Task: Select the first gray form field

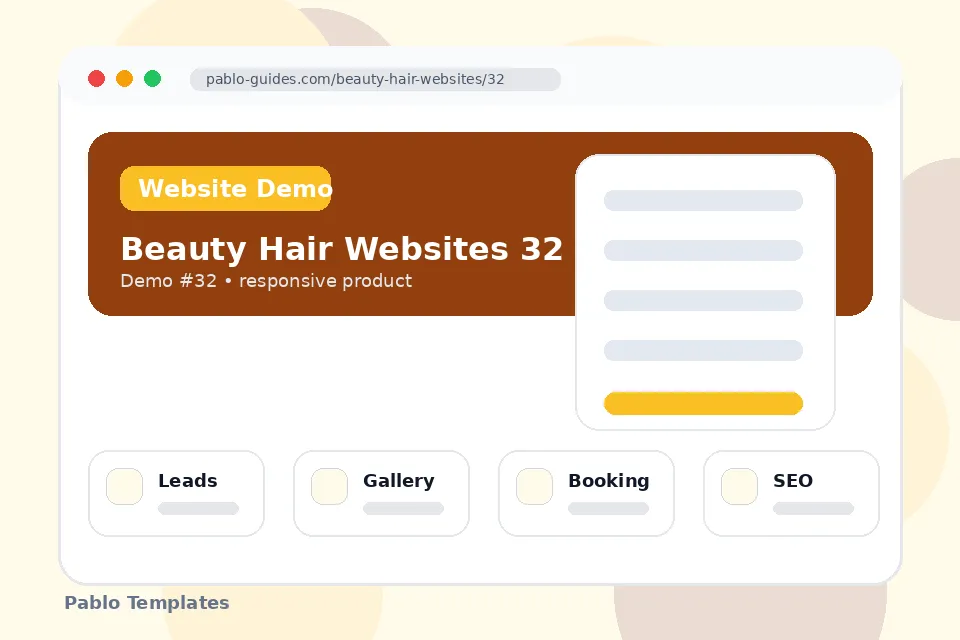Action: [703, 200]
